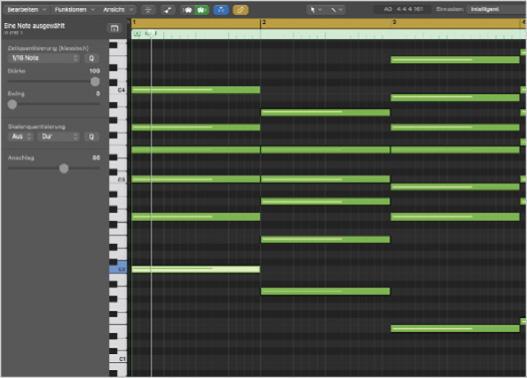The image size is (527, 378).
Task: Click the square icon beside 'Eine Note ausgewählt'
Action: (x=114, y=28)
